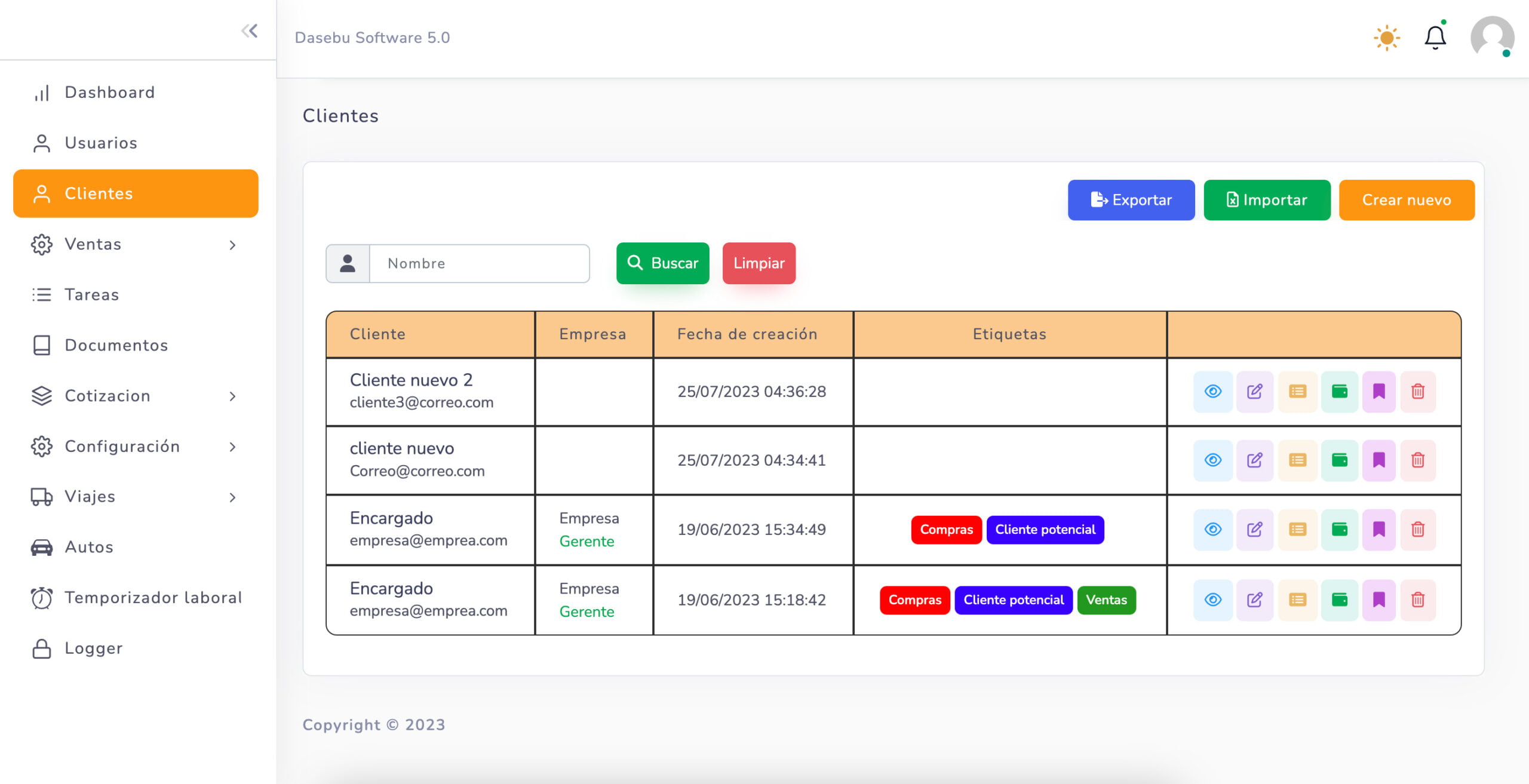
Task: Delete Correo@correo.com client trash icon
Action: pyautogui.click(x=1418, y=460)
